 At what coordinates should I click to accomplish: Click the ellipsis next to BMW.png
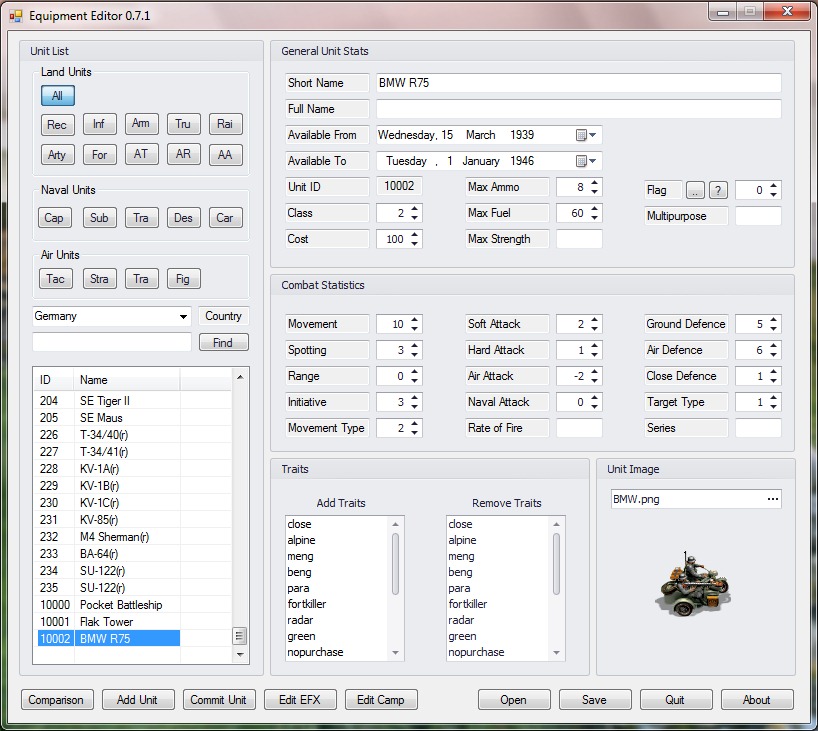coord(772,499)
